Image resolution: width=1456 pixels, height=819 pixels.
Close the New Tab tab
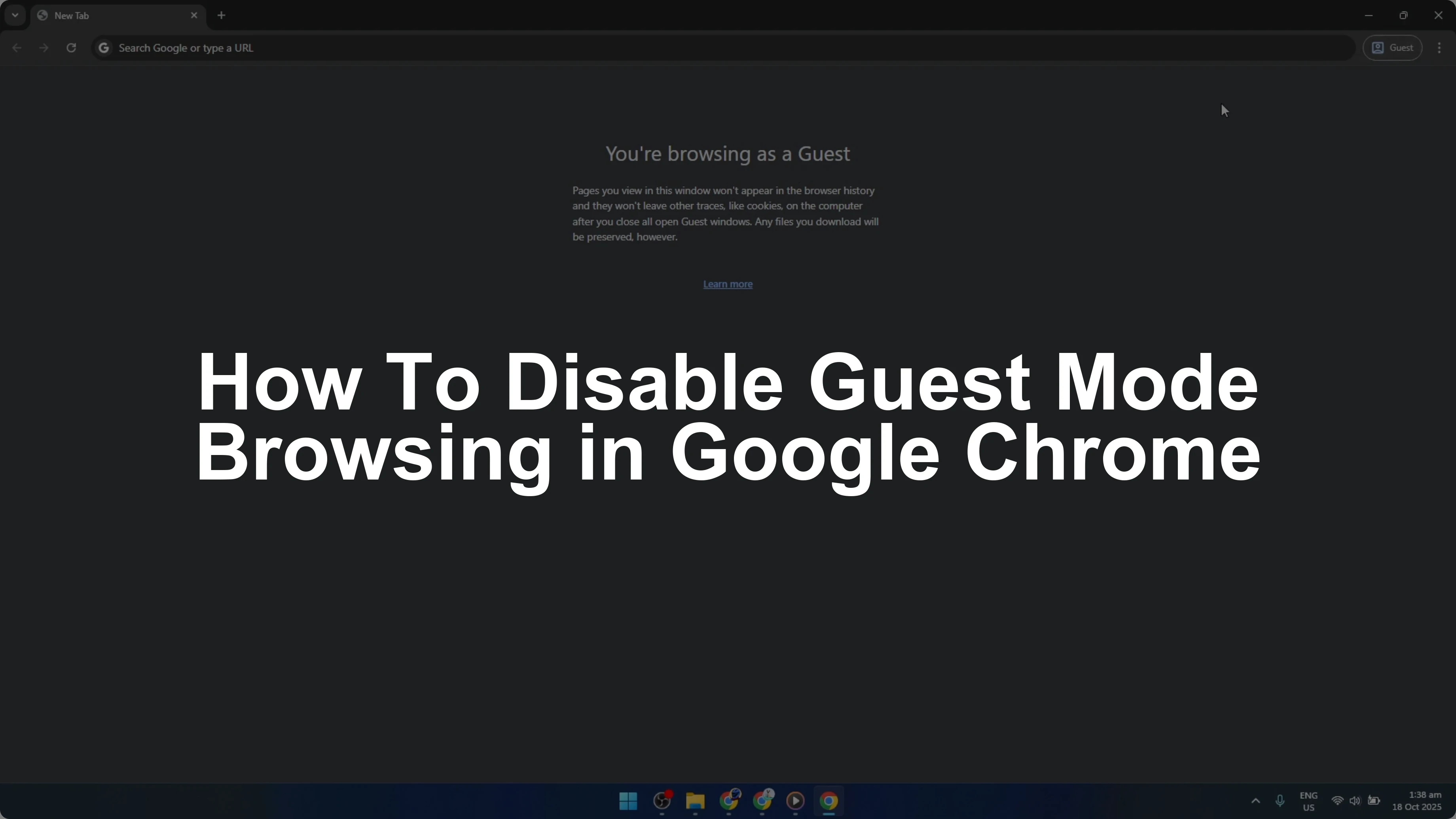(194, 15)
